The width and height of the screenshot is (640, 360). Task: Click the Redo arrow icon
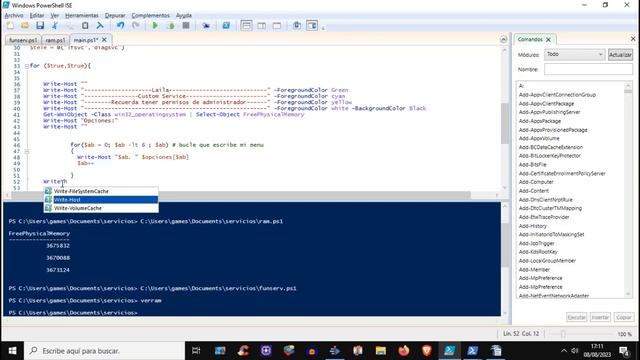(x=136, y=26)
